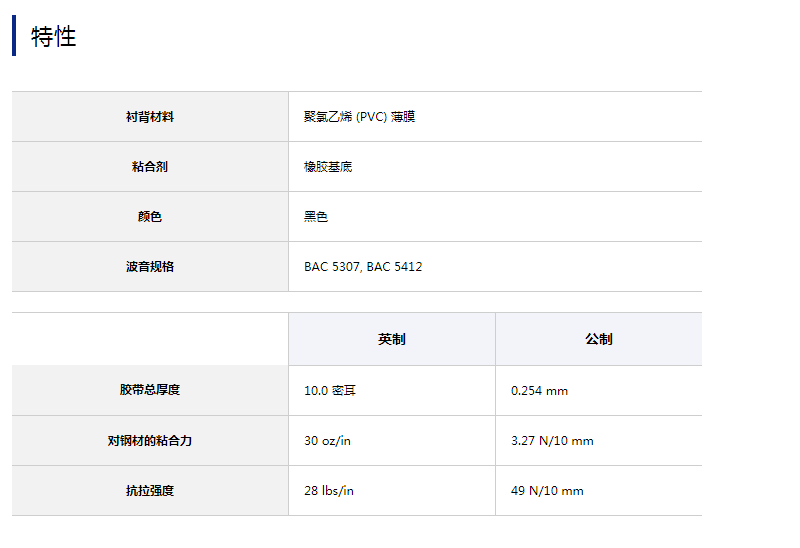Viewport: 800px width, 548px height.
Task: Click the 黑色 color value
Action: pyautogui.click(x=316, y=217)
